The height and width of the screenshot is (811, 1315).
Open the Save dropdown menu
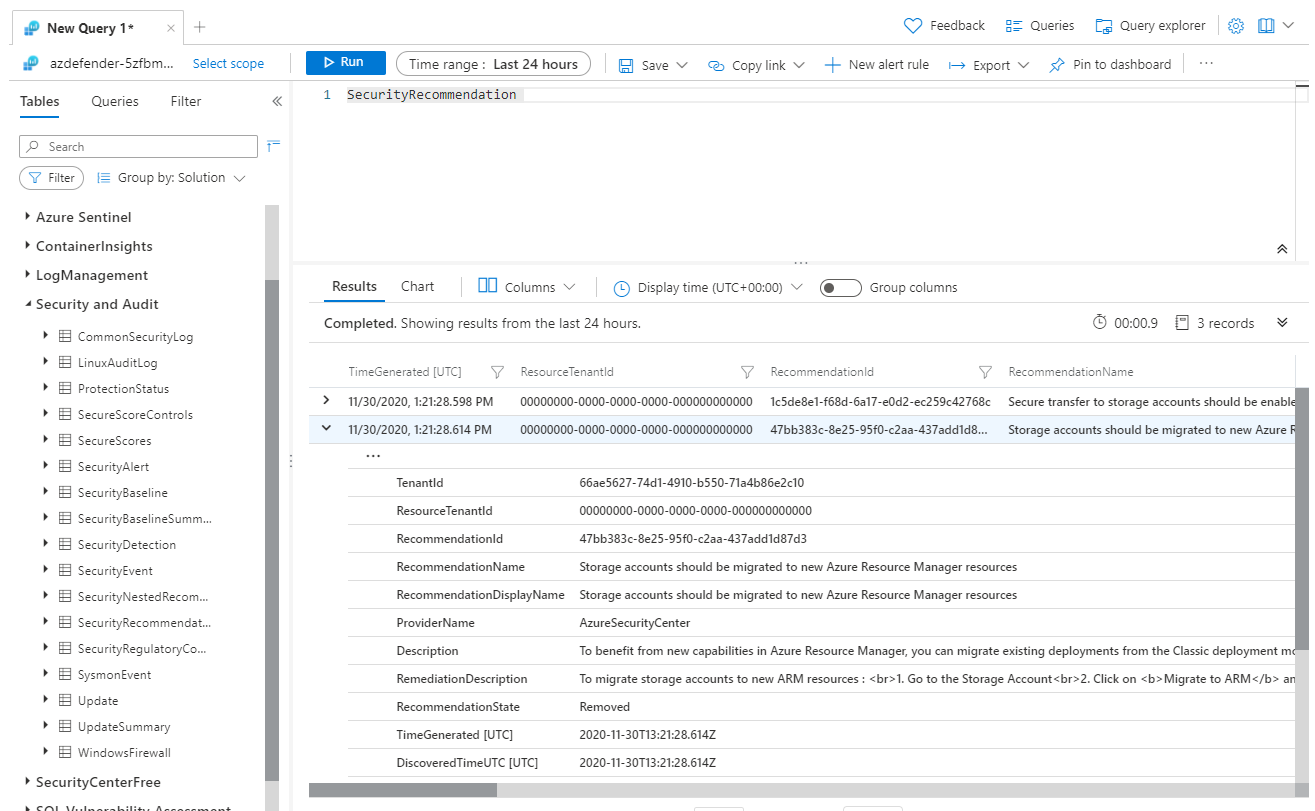point(654,65)
